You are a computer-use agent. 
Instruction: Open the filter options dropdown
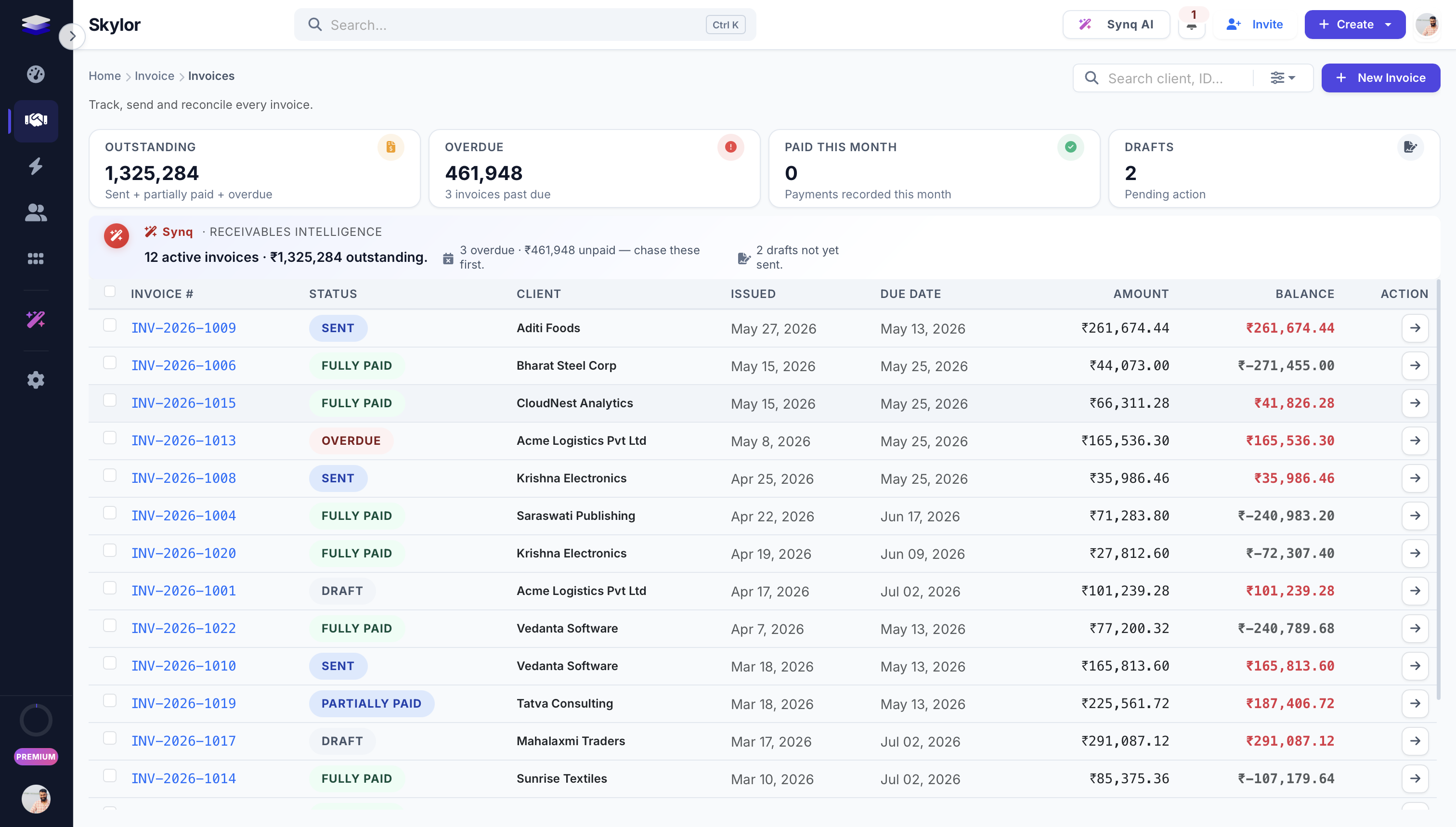click(1283, 78)
